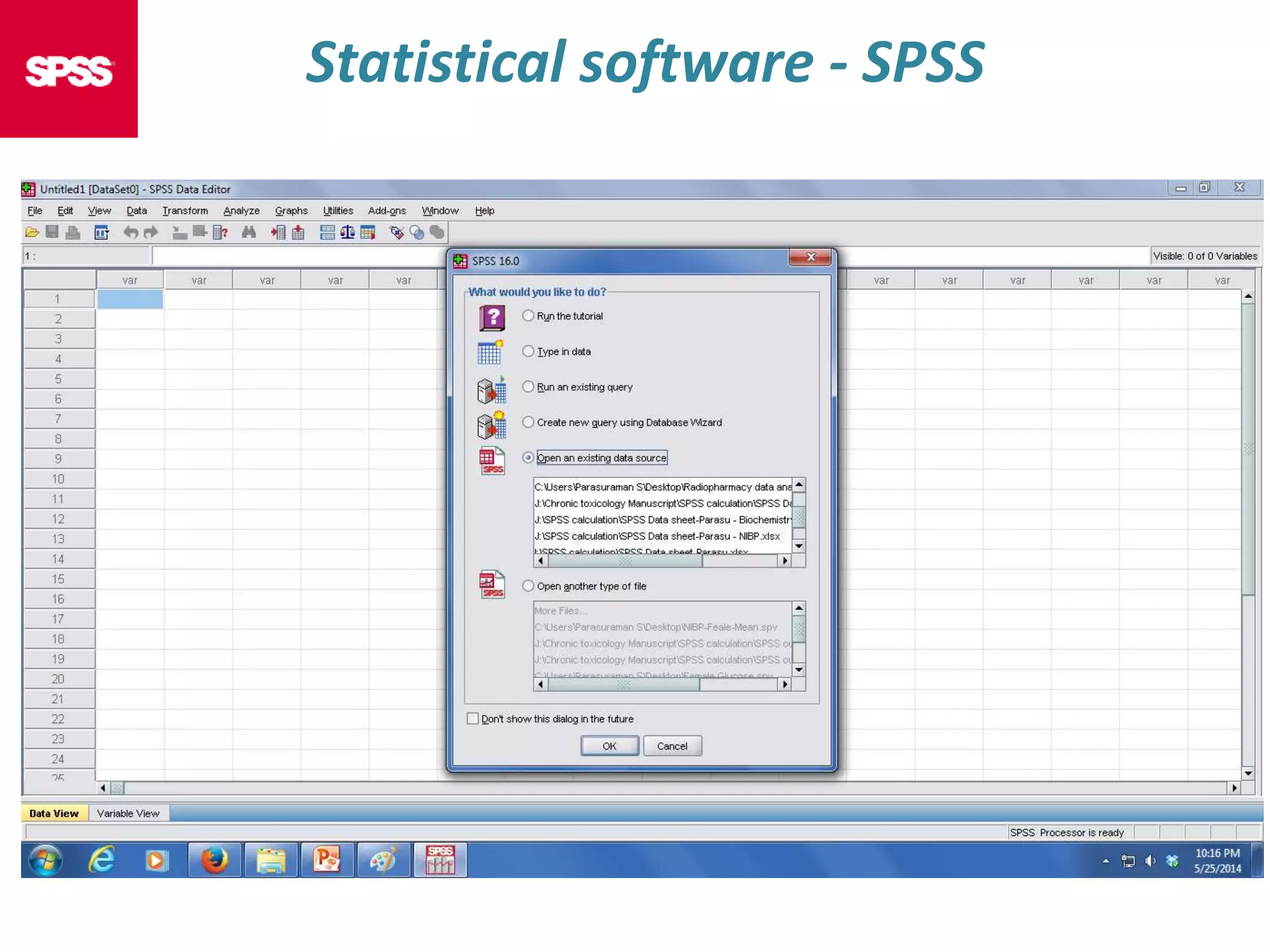Image resolution: width=1270 pixels, height=952 pixels.
Task: Select row header 10 in the data grid
Action: [58, 479]
